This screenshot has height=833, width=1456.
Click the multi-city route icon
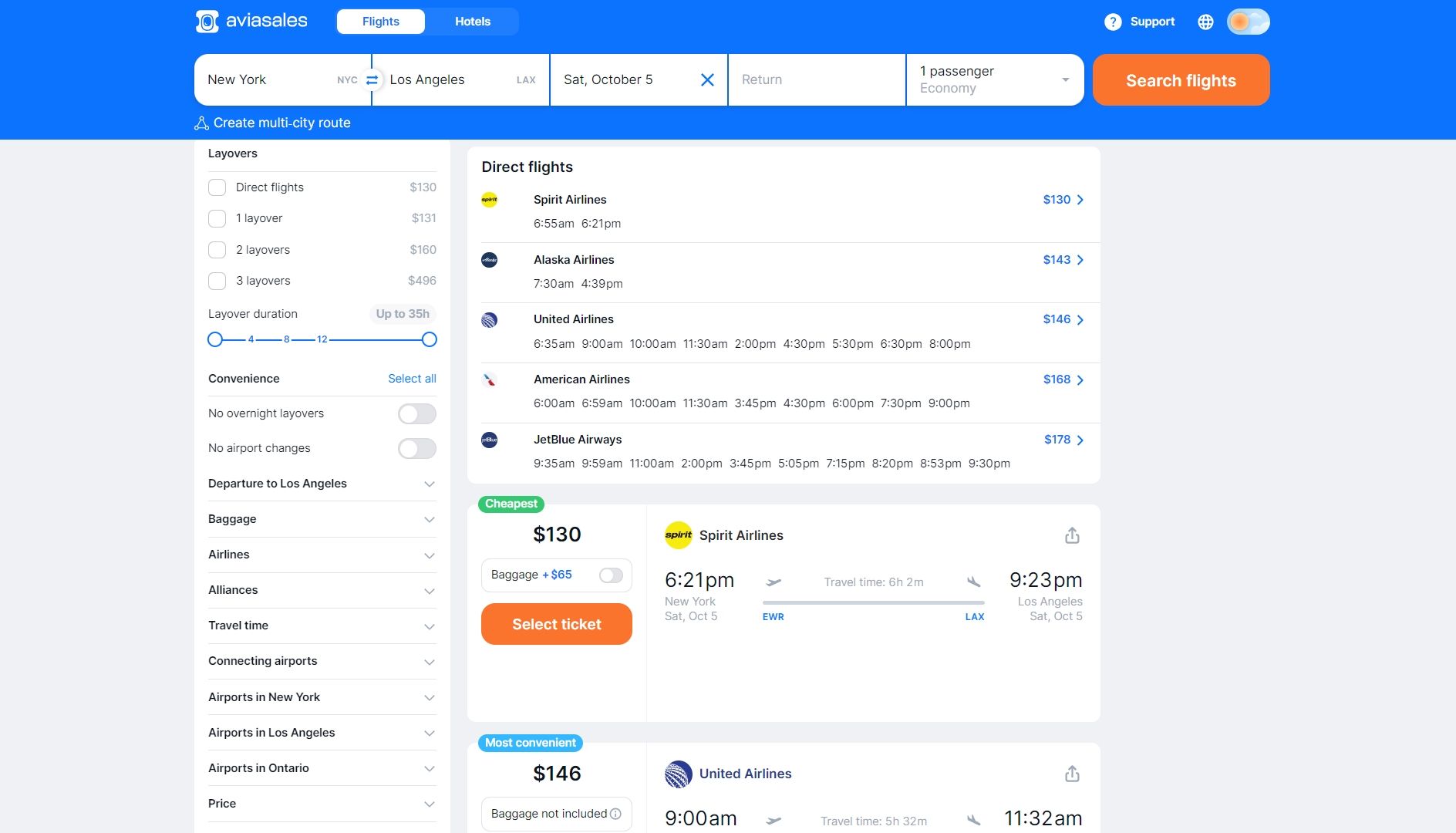[201, 123]
